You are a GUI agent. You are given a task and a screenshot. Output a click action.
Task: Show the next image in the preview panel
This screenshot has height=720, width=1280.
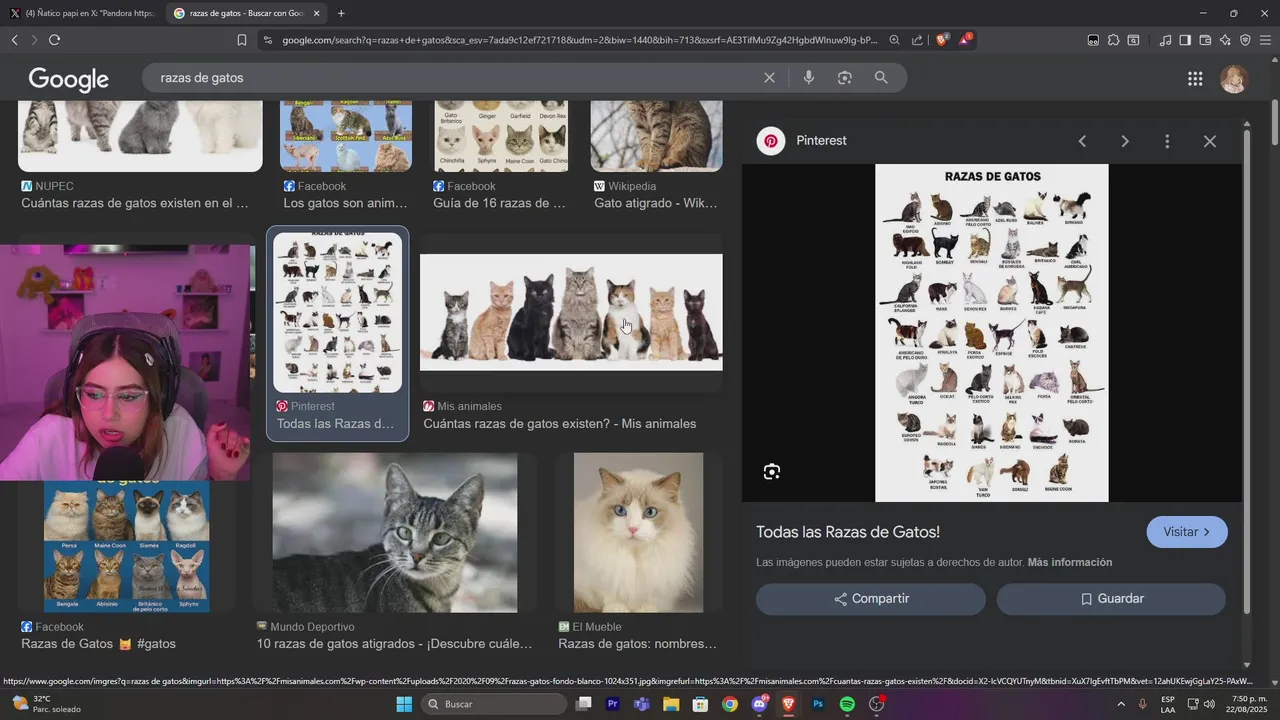1125,141
